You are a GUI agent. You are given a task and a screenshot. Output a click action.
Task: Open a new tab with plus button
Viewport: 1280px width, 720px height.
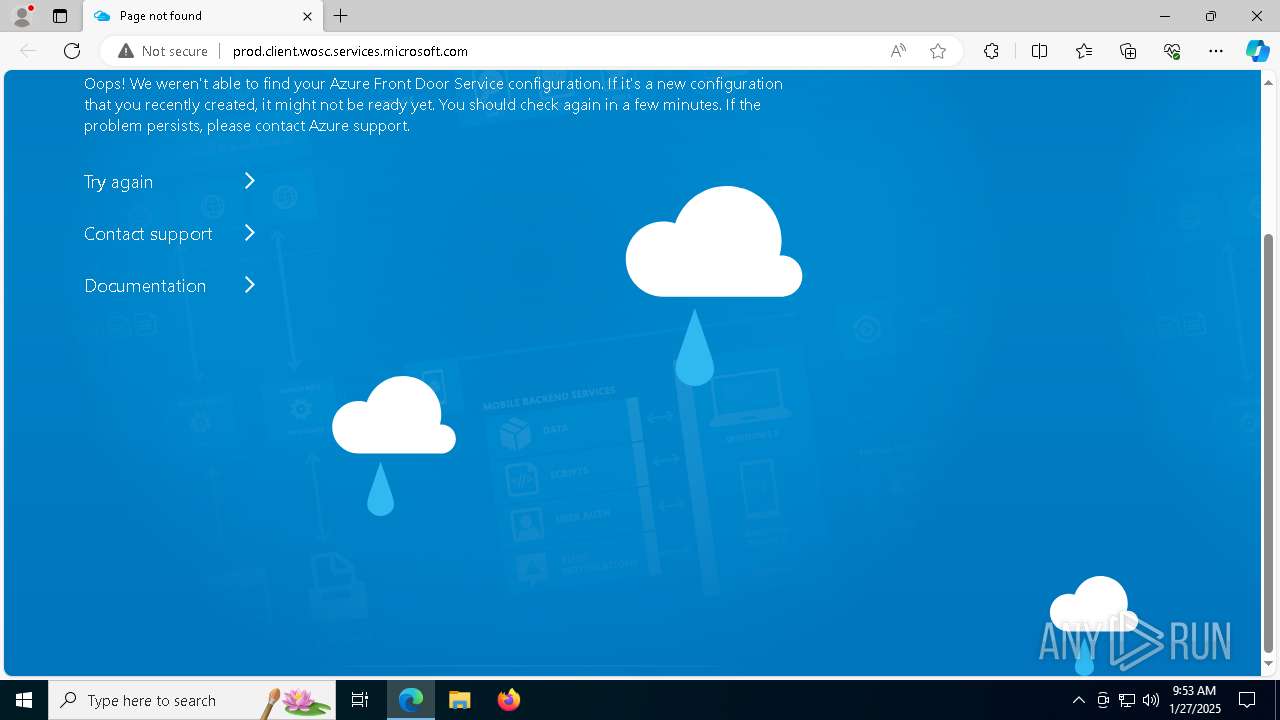click(341, 16)
